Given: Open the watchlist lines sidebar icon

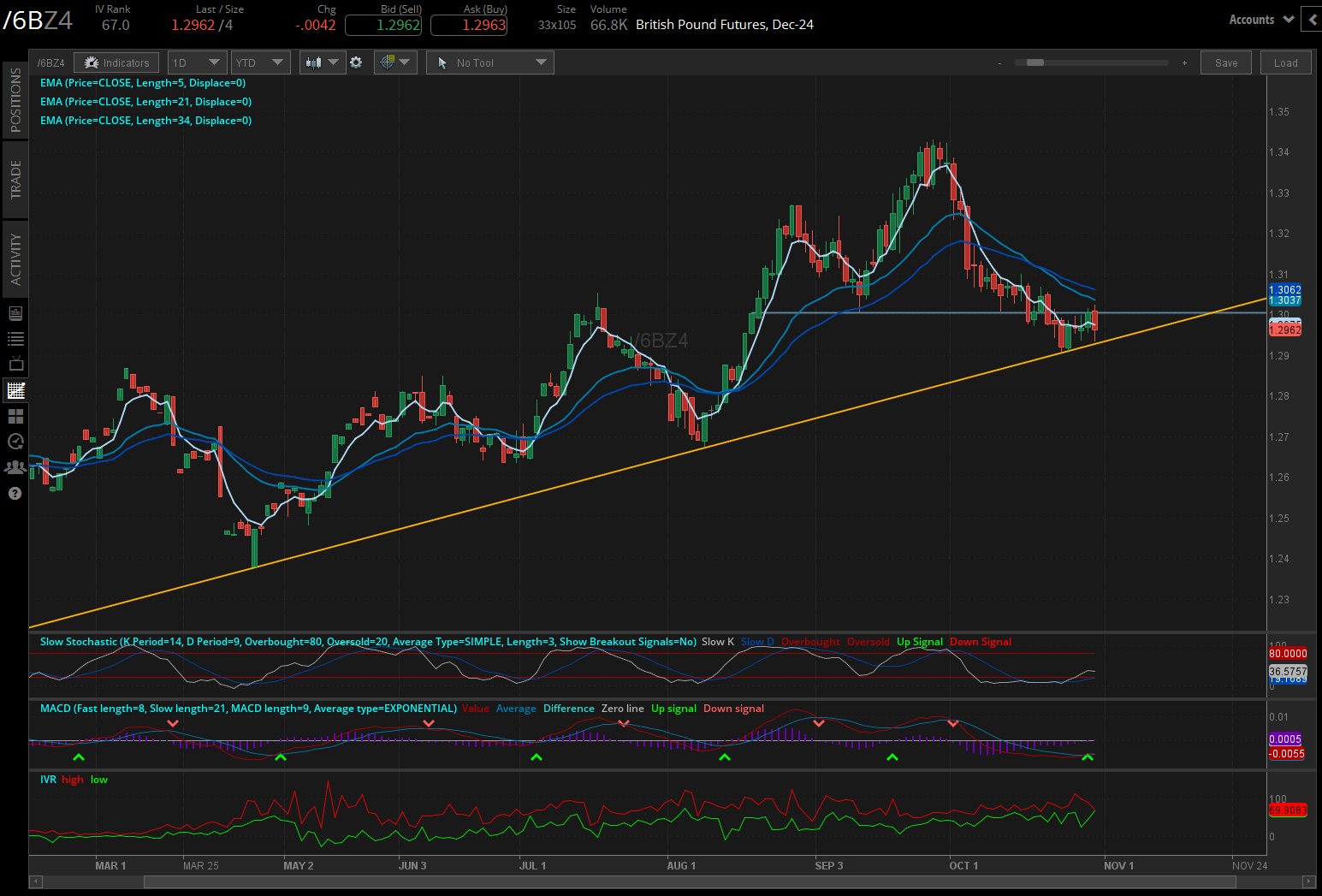Looking at the screenshot, I should click(15, 339).
